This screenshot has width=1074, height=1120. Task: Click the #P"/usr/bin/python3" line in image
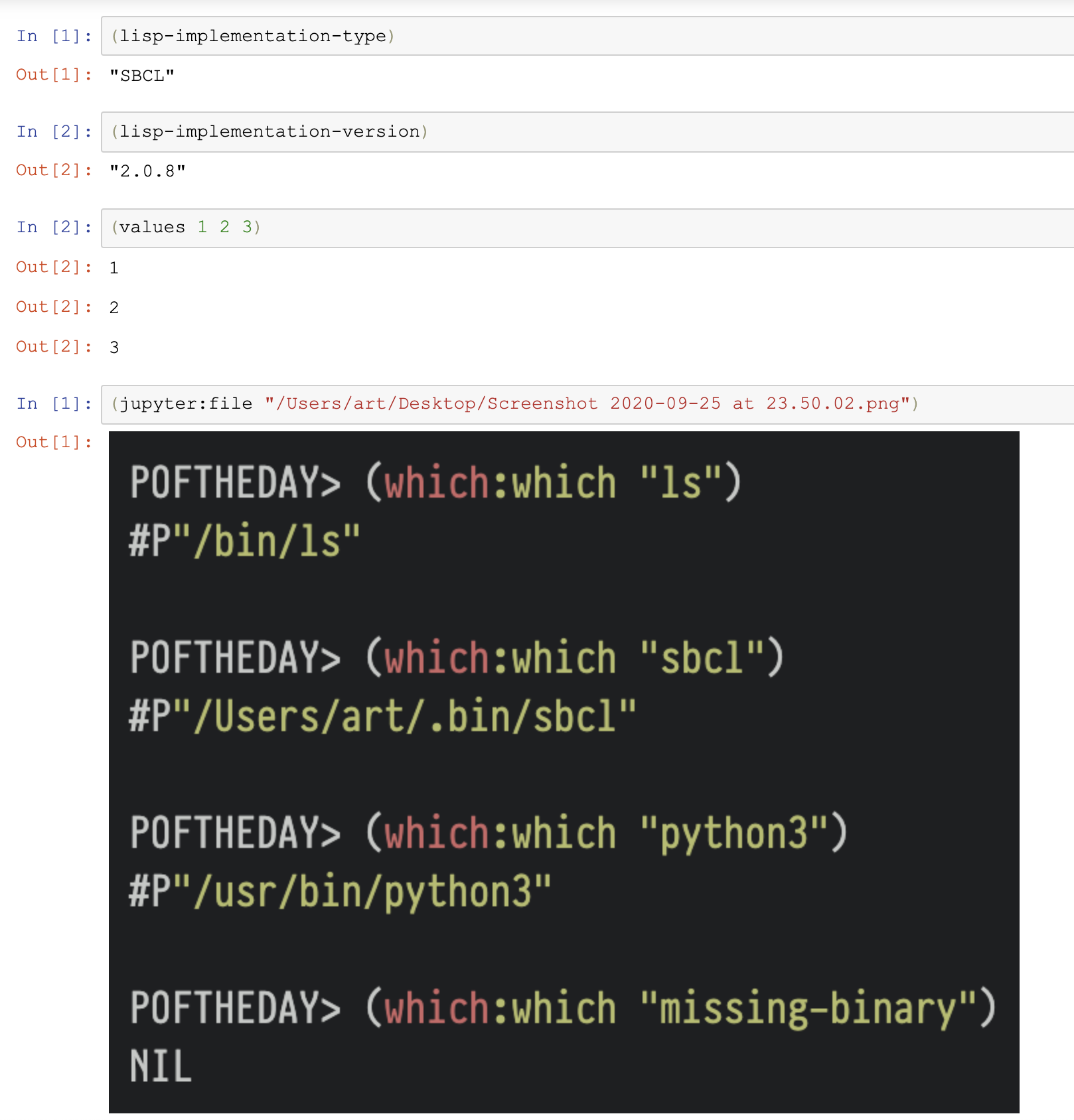click(340, 892)
